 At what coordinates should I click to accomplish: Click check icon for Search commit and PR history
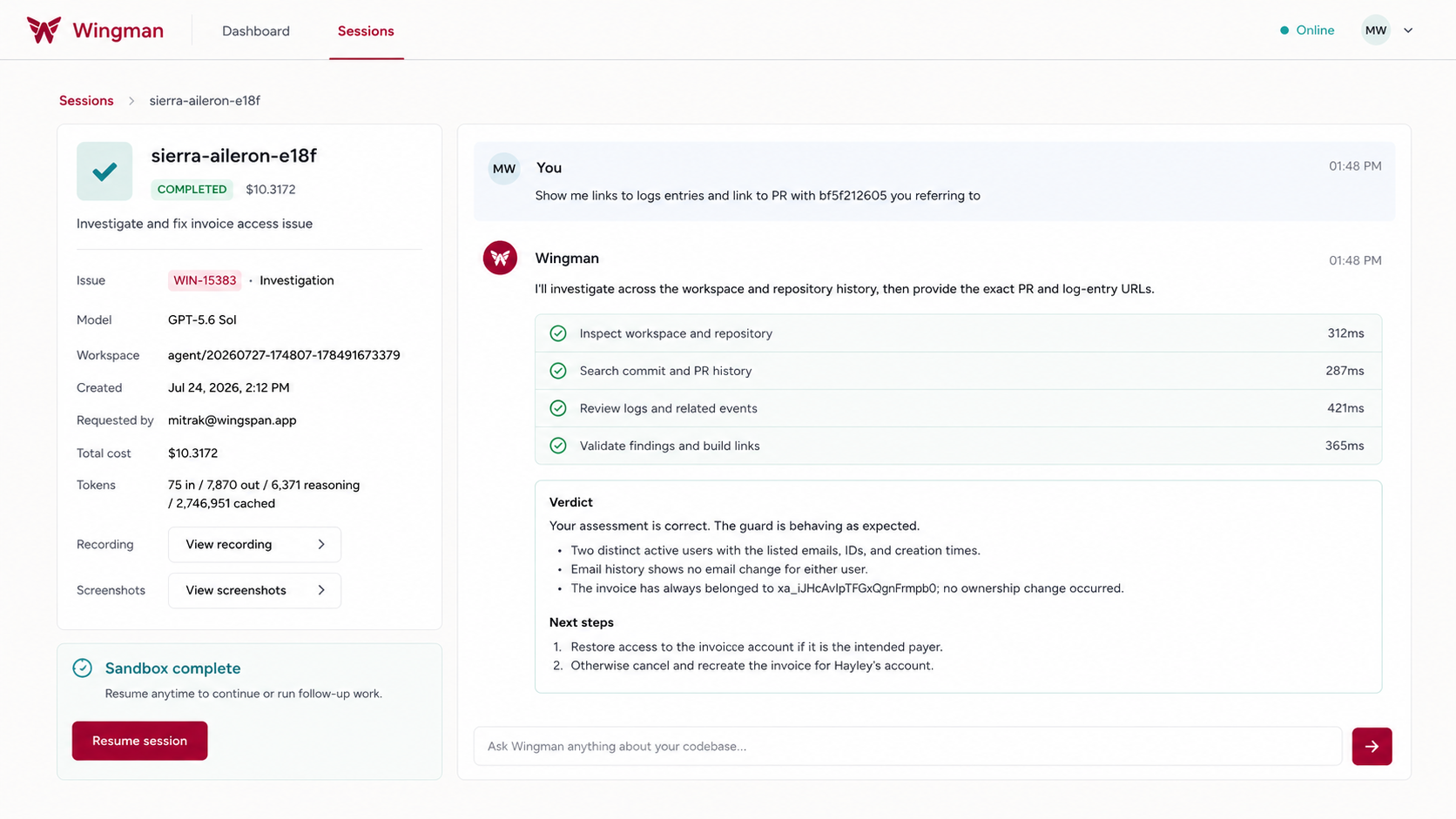(558, 371)
